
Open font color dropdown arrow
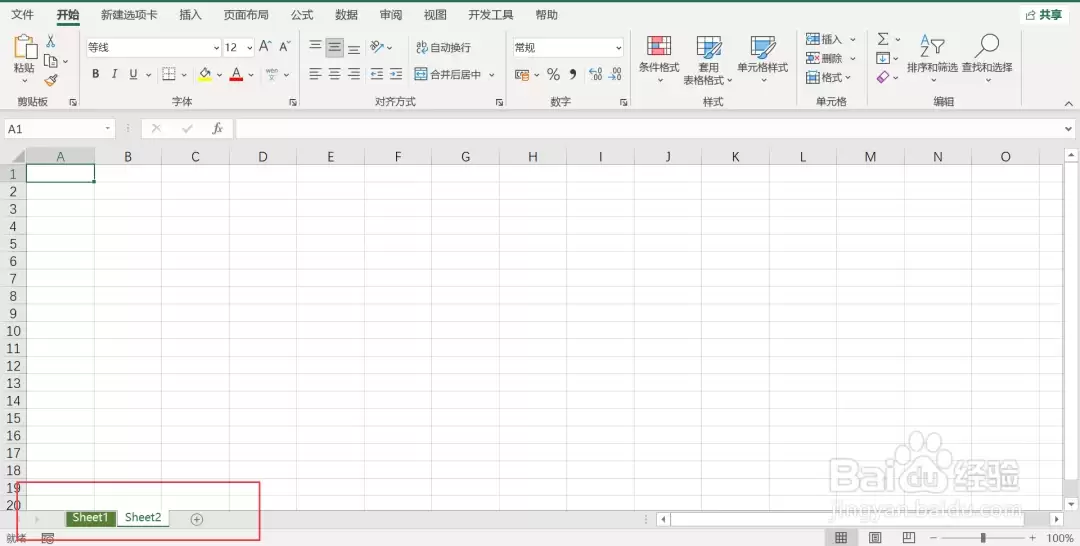251,75
